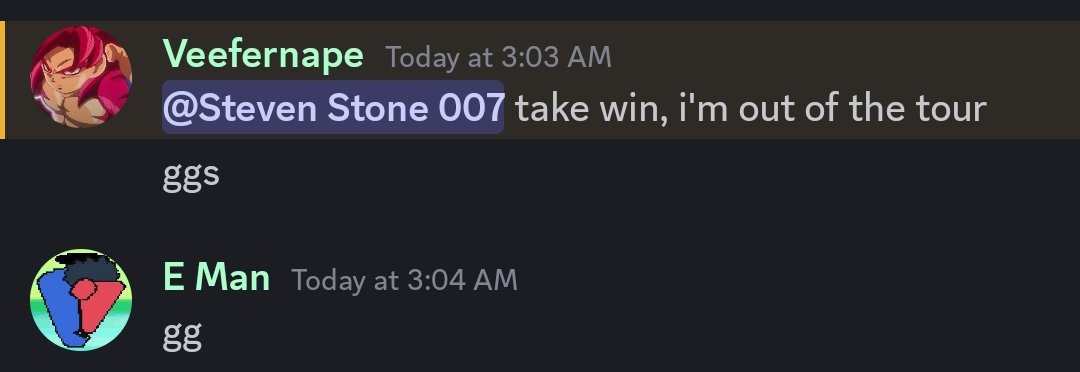The image size is (1080, 372).
Task: Click the yellow mention indicator bar
Action: click(2, 80)
